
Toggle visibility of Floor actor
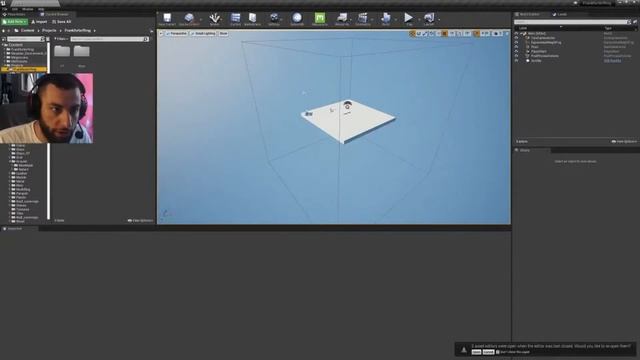coord(516,47)
